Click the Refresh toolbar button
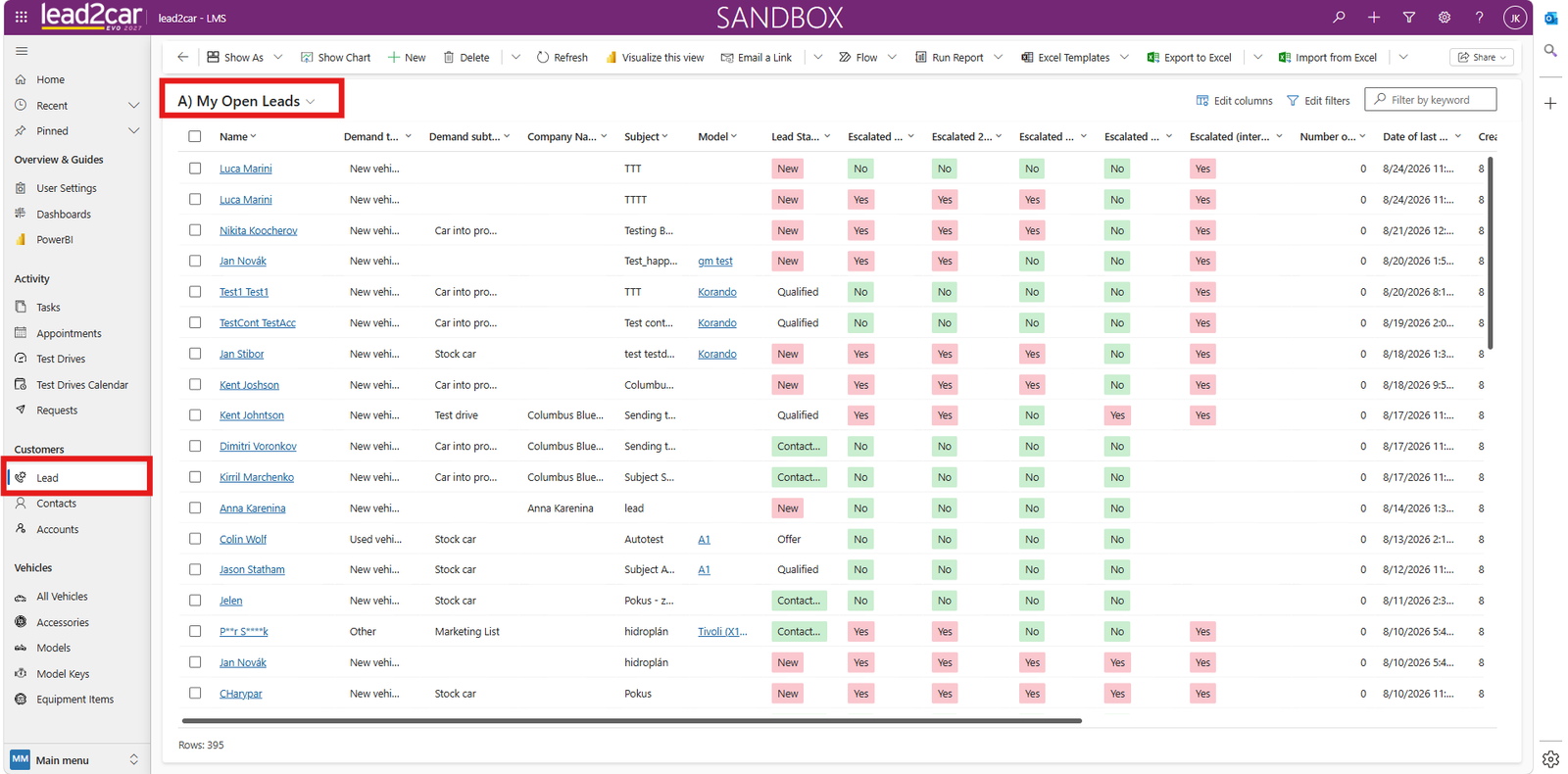The image size is (1568, 774). (563, 57)
